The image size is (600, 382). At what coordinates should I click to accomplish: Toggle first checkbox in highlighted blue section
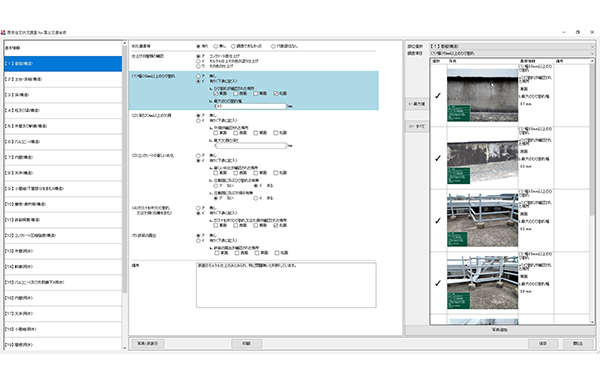216,93
